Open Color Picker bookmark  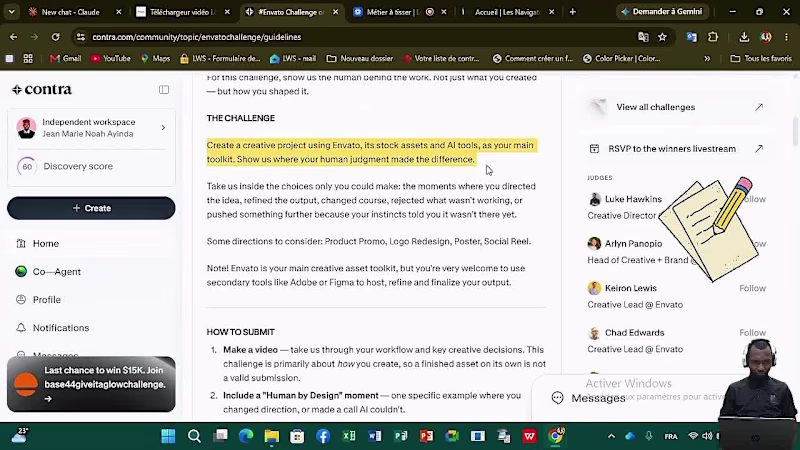(x=621, y=59)
